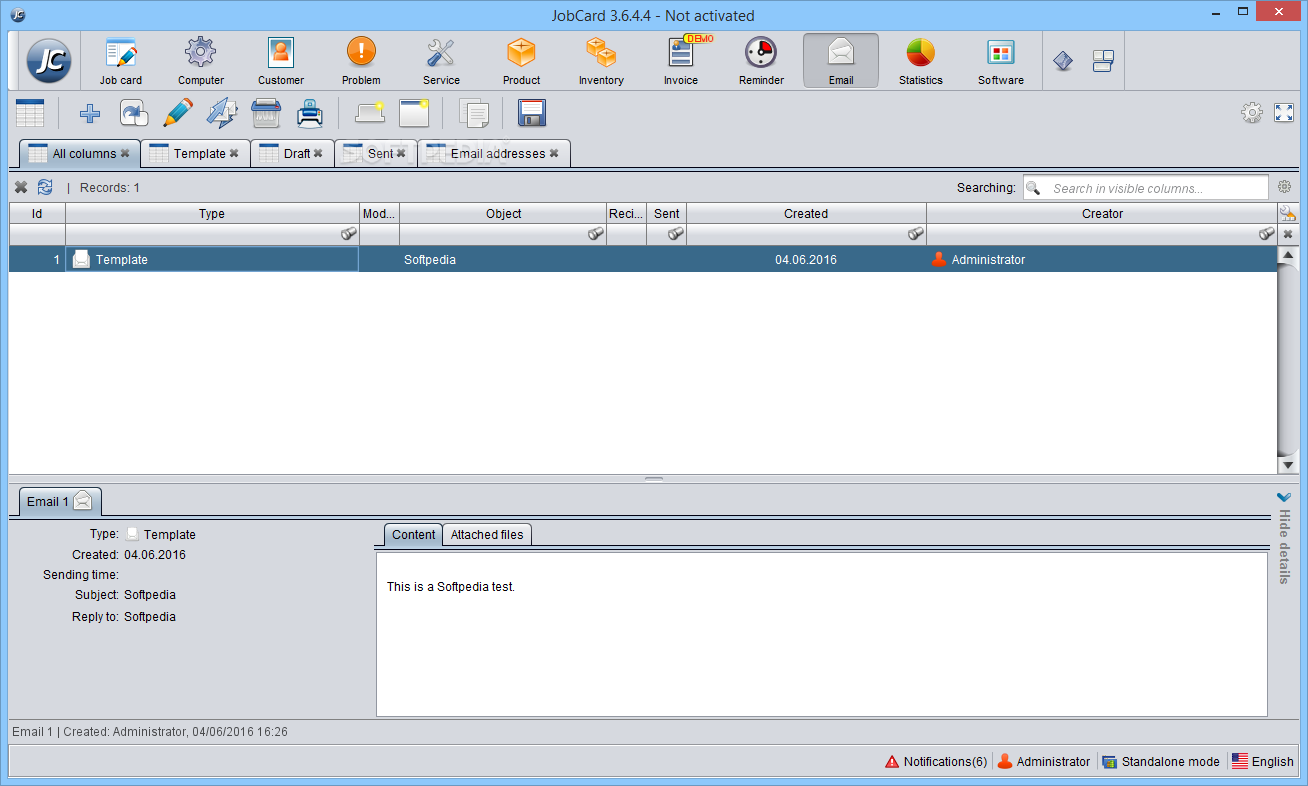Close the Draft tab

pyautogui.click(x=318, y=154)
